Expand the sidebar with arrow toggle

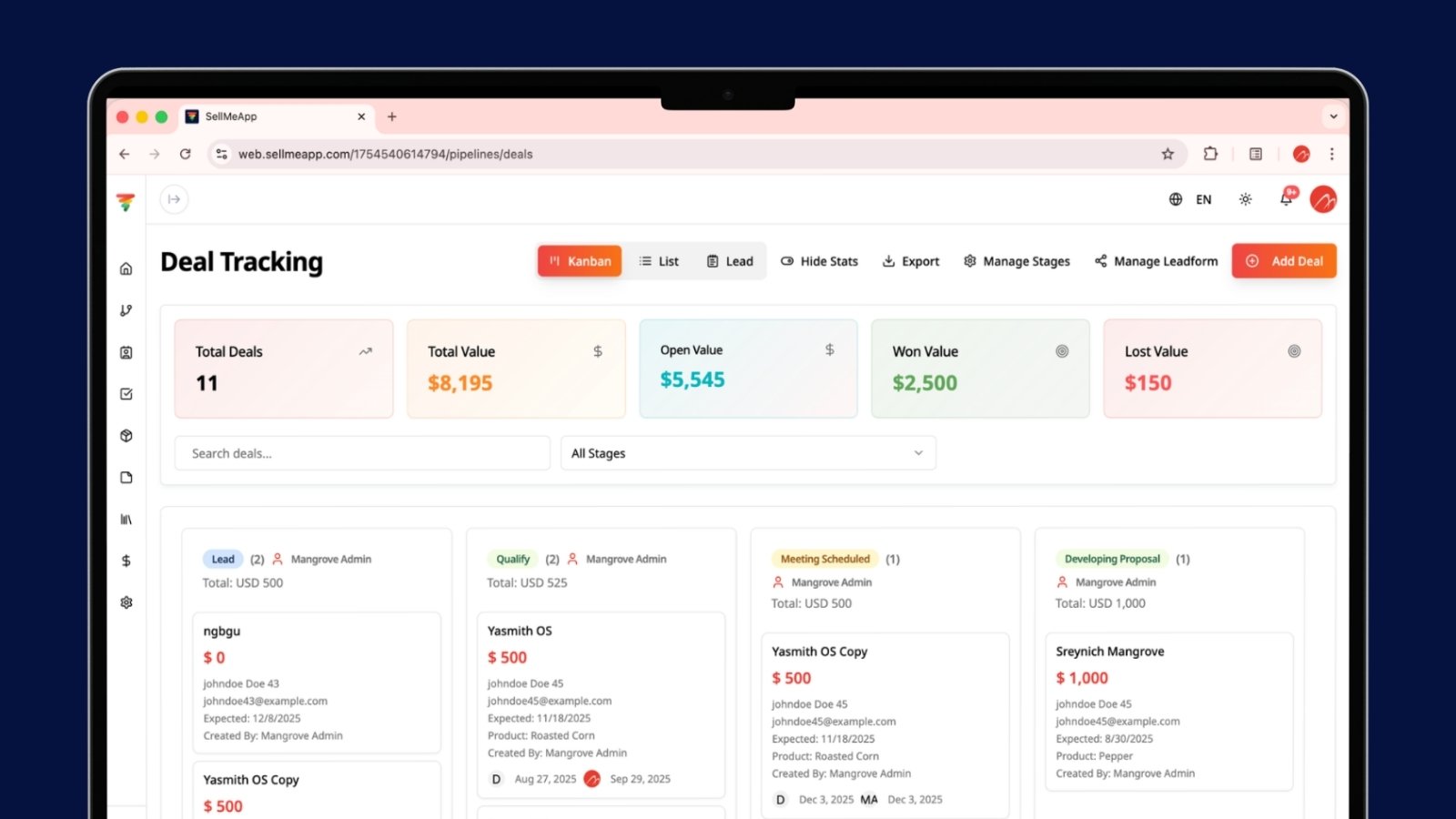pyautogui.click(x=174, y=199)
